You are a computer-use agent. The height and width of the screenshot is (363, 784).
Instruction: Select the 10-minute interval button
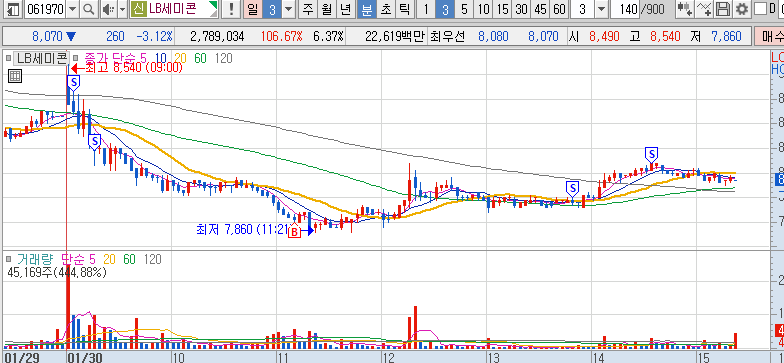click(483, 9)
